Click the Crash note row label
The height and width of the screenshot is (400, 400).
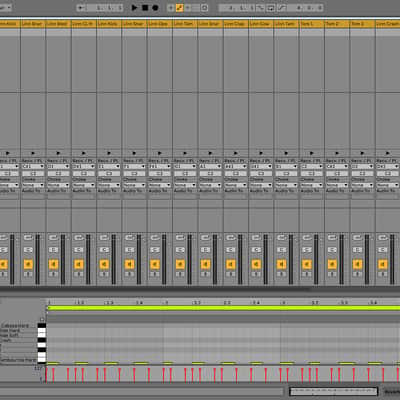coord(6,340)
